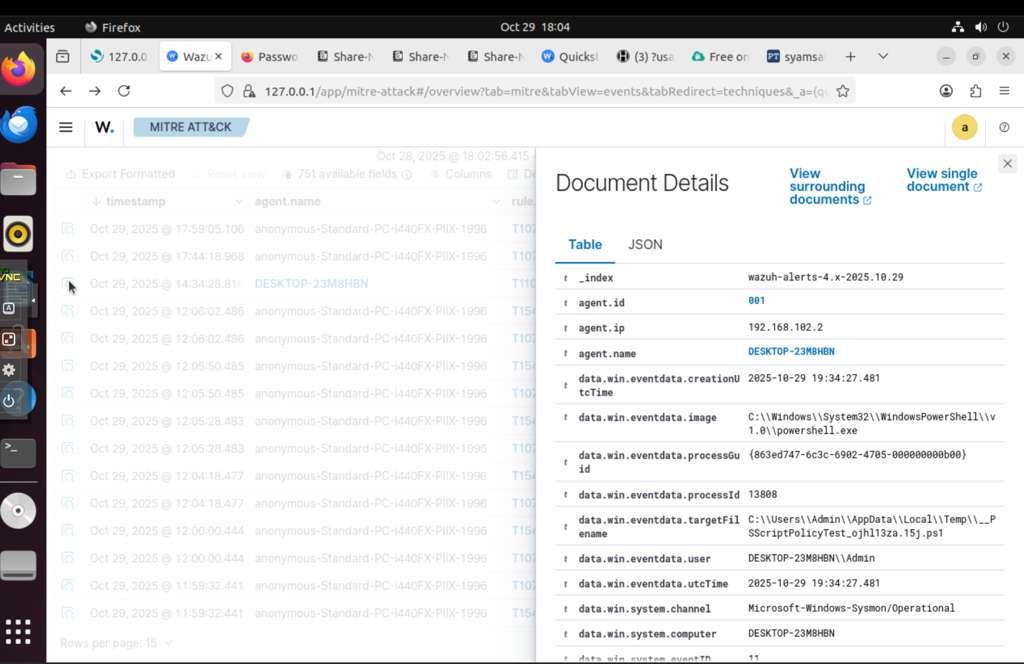Open the expand document icon for DESKTOP-23M8HBN row
Screen dimensions: 1024x664
pos(68,283)
